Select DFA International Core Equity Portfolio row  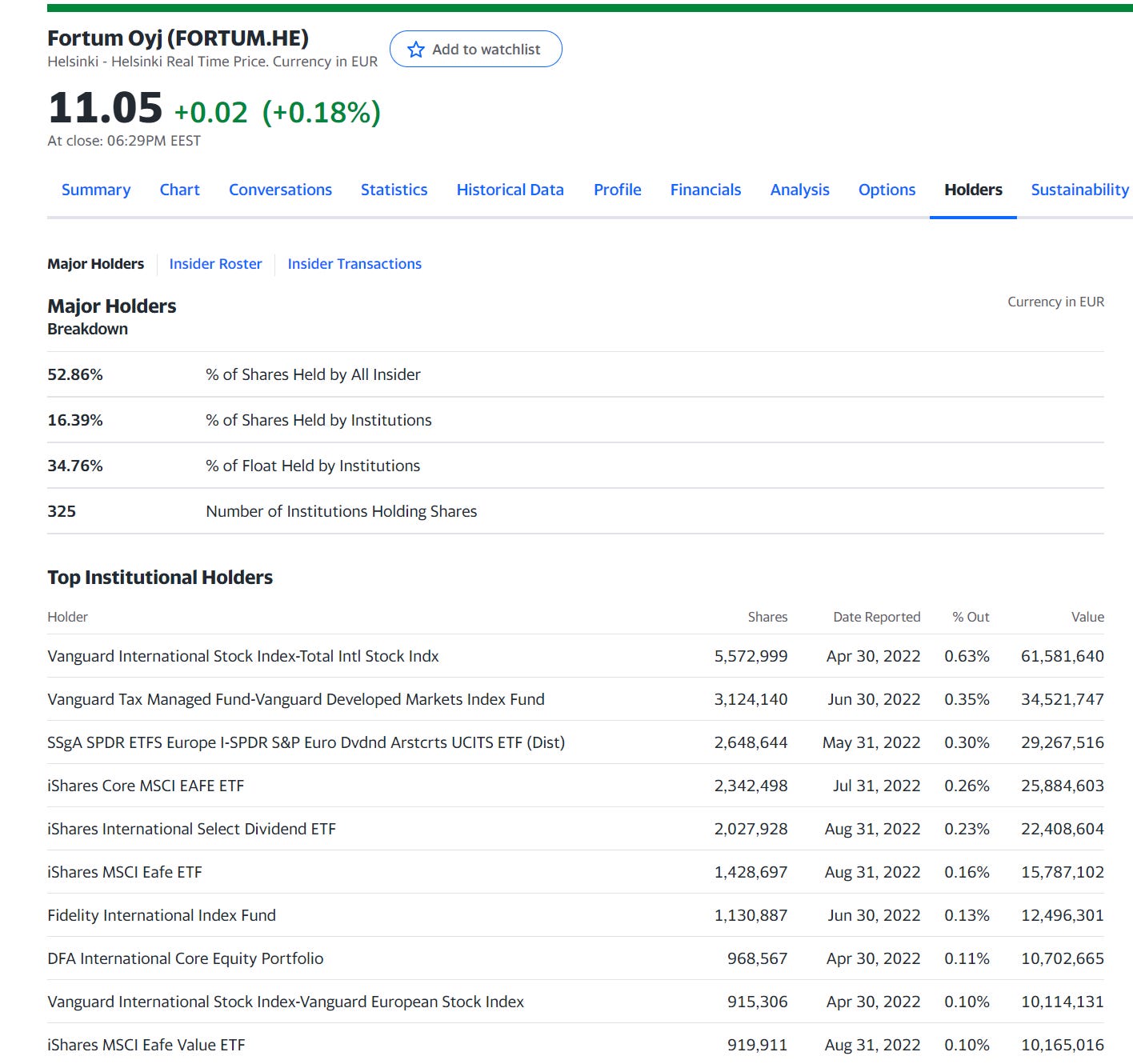[x=575, y=958]
